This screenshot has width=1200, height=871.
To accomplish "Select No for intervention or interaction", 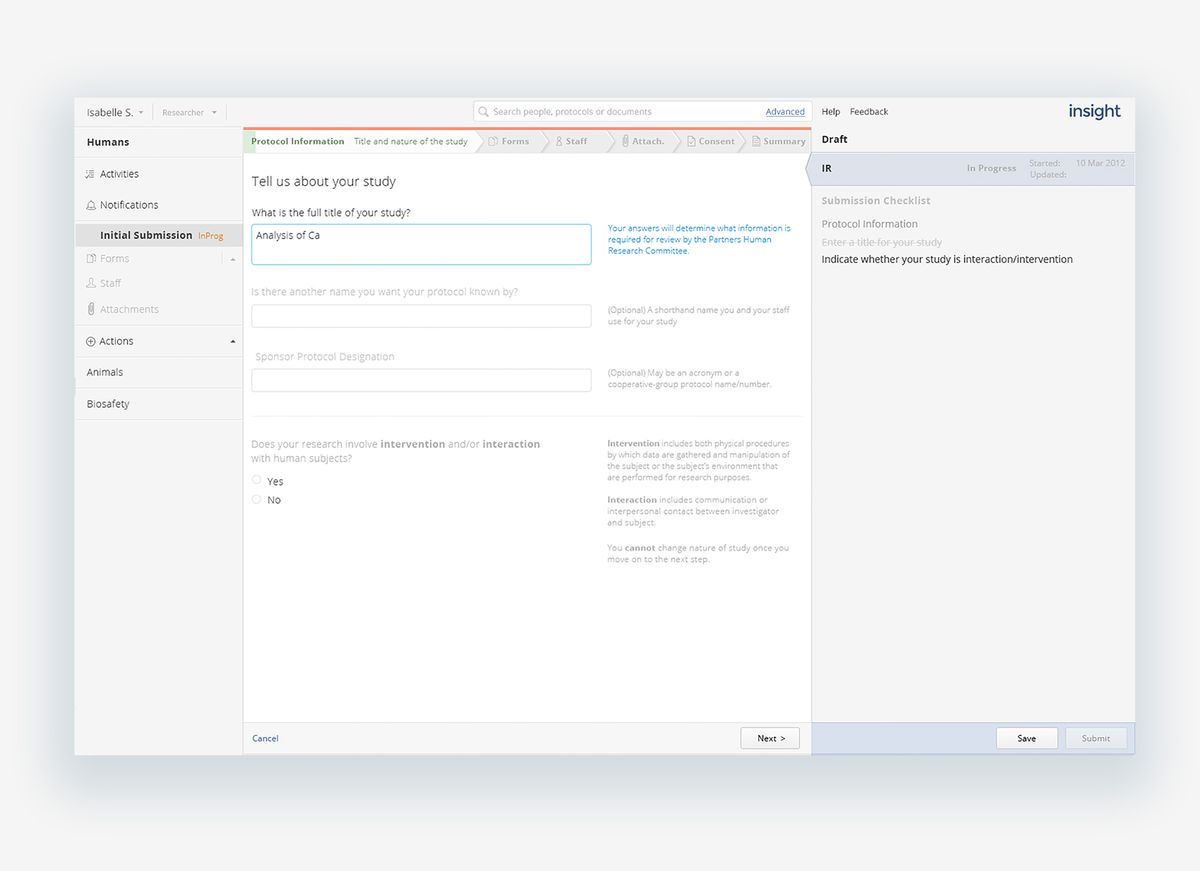I will pyautogui.click(x=257, y=499).
